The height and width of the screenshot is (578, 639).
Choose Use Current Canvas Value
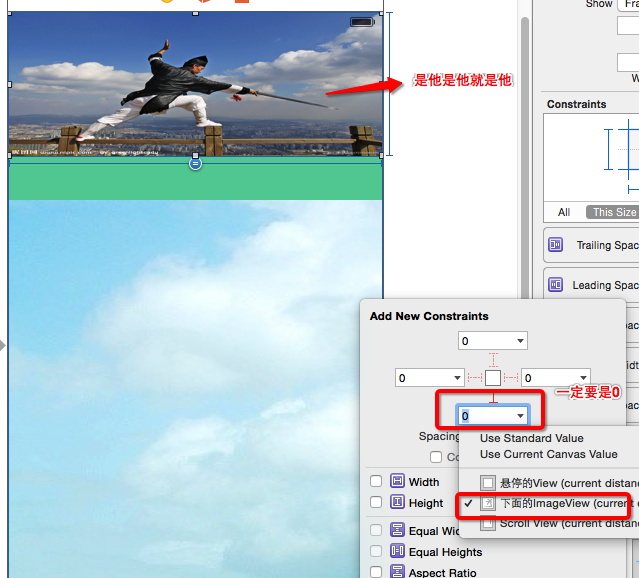(x=549, y=454)
